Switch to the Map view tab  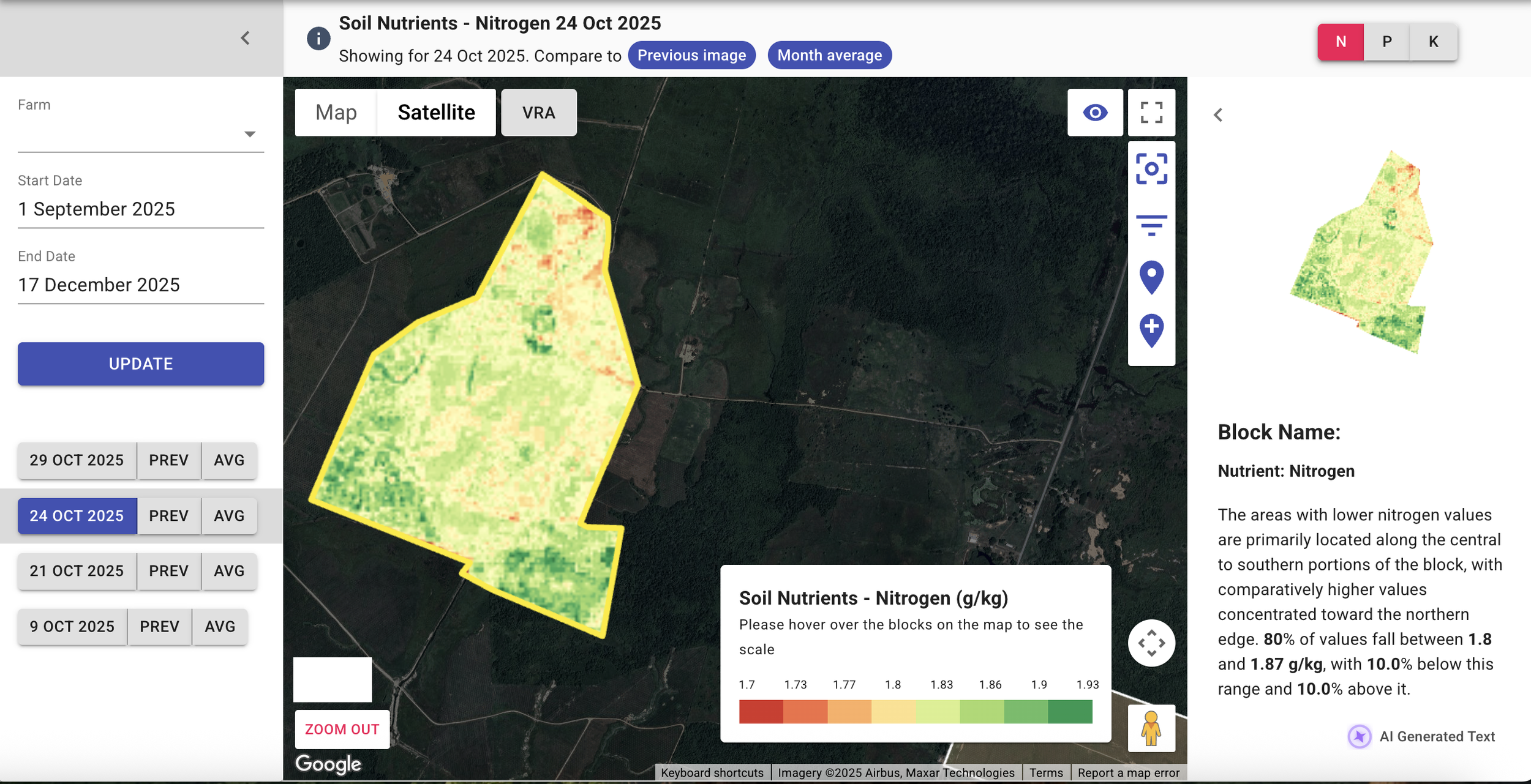(336, 113)
